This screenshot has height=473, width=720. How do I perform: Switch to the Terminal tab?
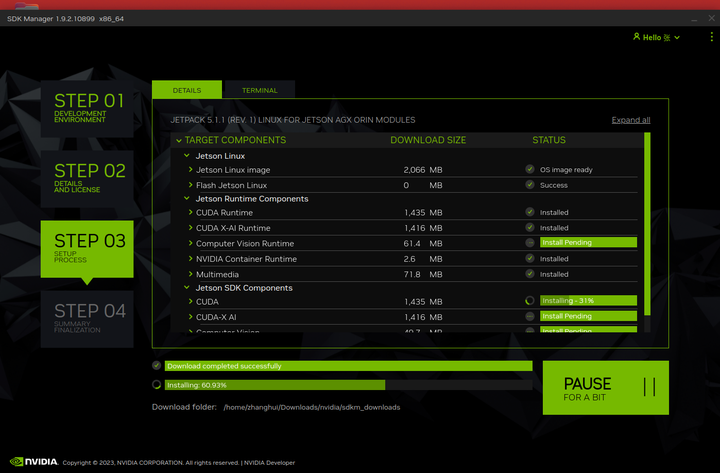click(260, 90)
